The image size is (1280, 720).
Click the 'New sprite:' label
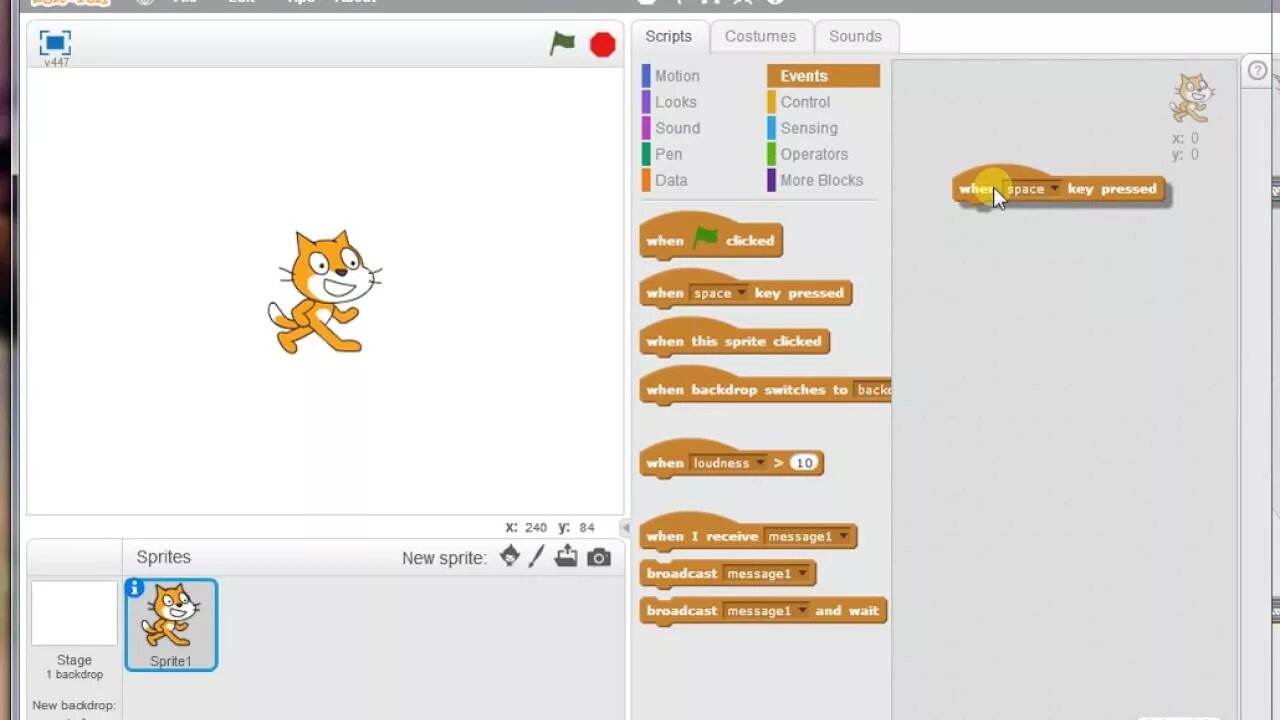tap(444, 558)
